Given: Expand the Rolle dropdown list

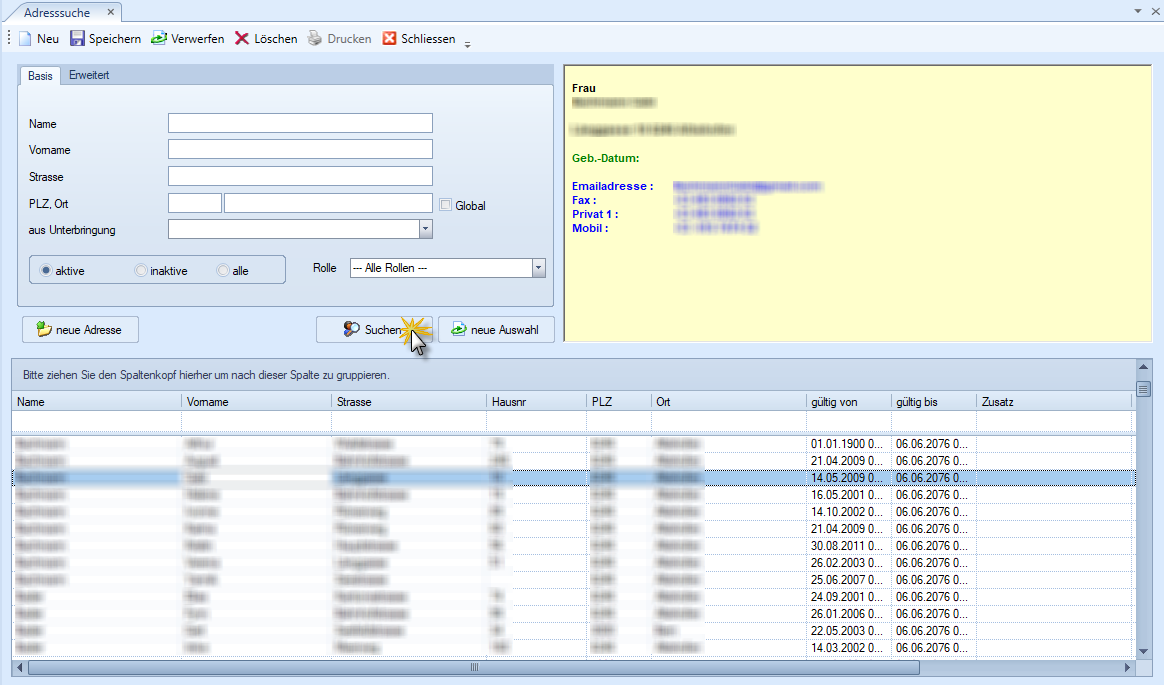Looking at the screenshot, I should pyautogui.click(x=539, y=268).
